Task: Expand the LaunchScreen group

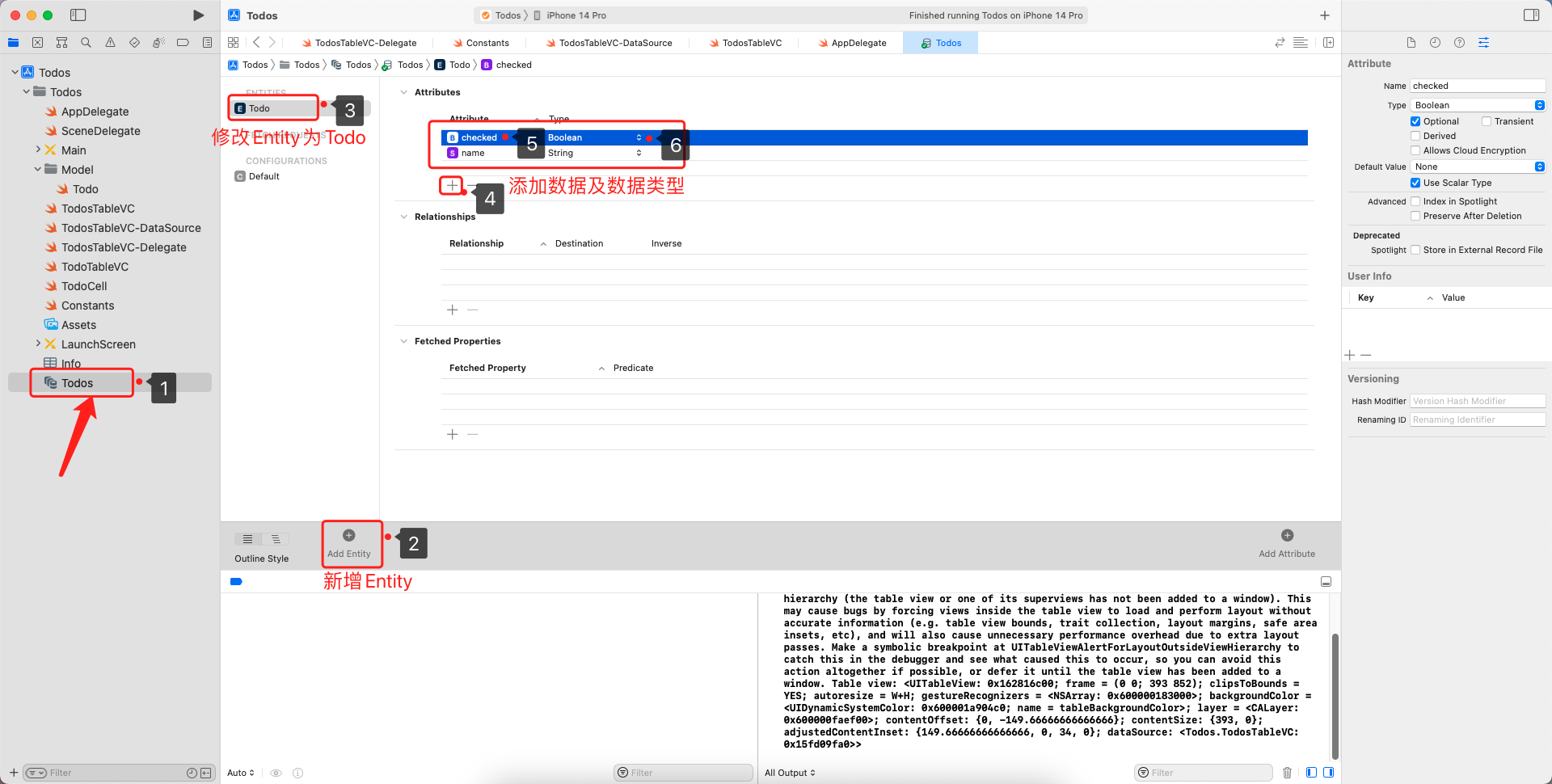Action: point(38,344)
